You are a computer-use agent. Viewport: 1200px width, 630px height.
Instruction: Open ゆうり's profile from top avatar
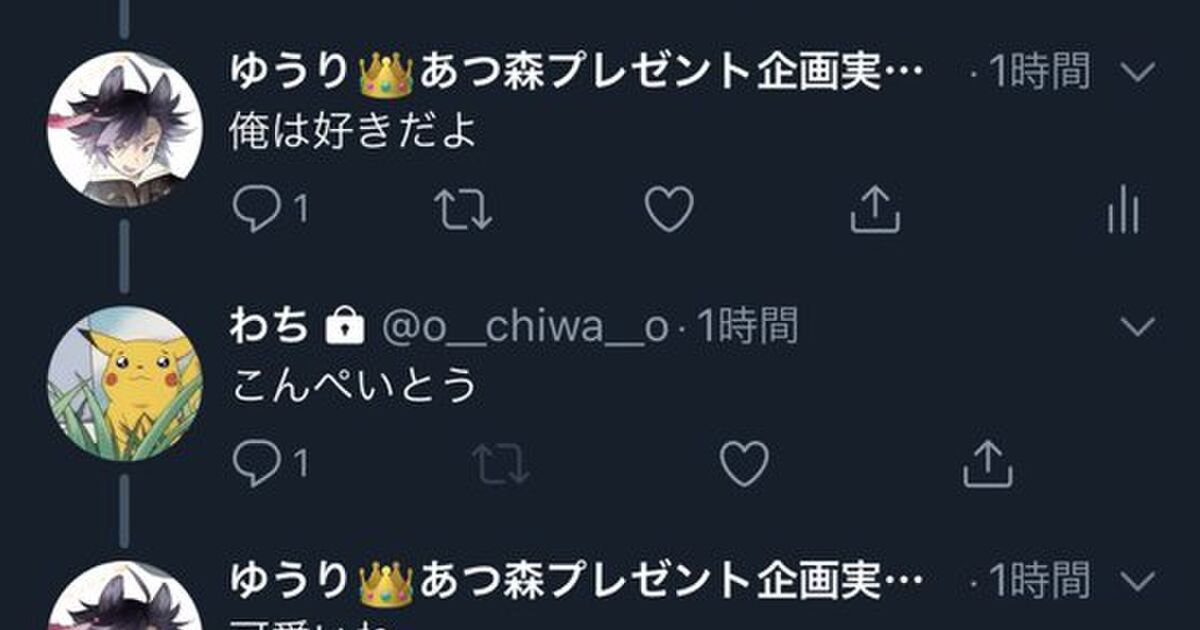(125, 129)
